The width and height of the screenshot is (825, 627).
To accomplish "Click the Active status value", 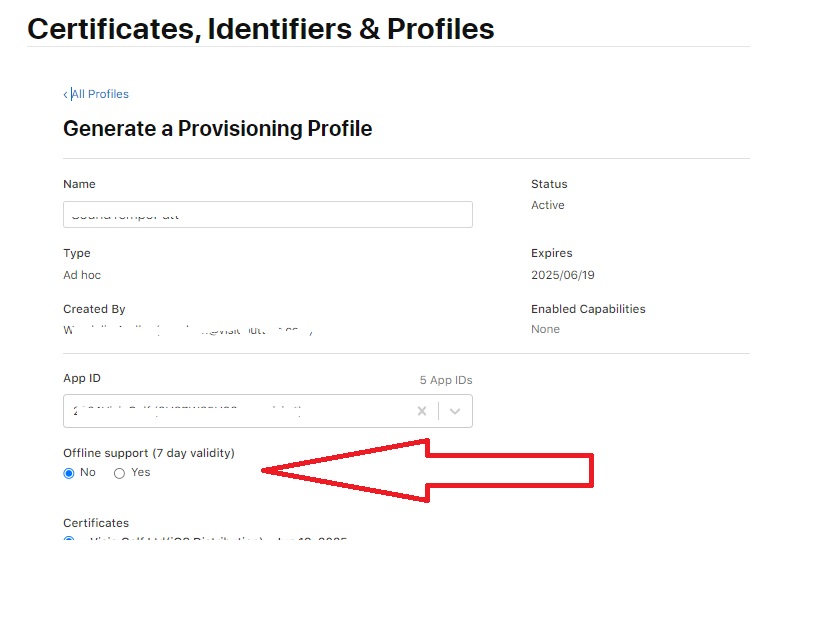I will [547, 205].
